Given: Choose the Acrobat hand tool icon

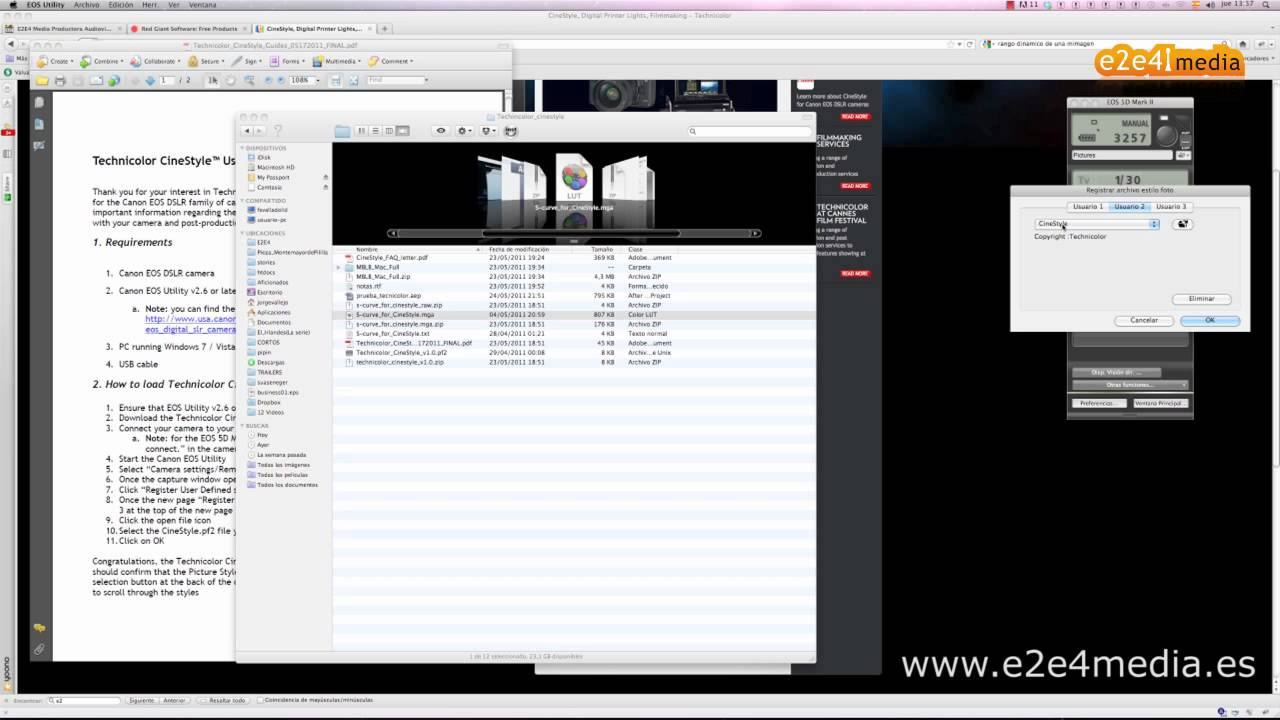Looking at the screenshot, I should [230, 80].
